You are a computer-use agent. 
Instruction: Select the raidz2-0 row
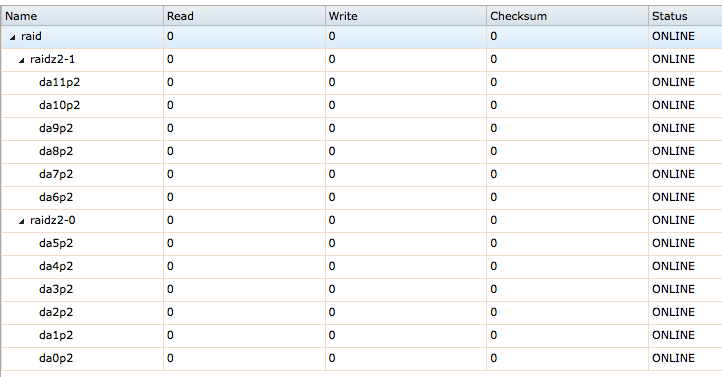pos(361,221)
